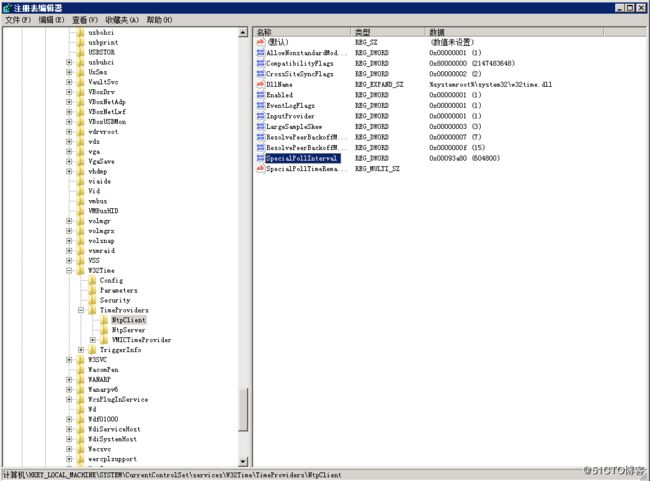Expand the VaultSvc tree node

pyautogui.click(x=69, y=82)
